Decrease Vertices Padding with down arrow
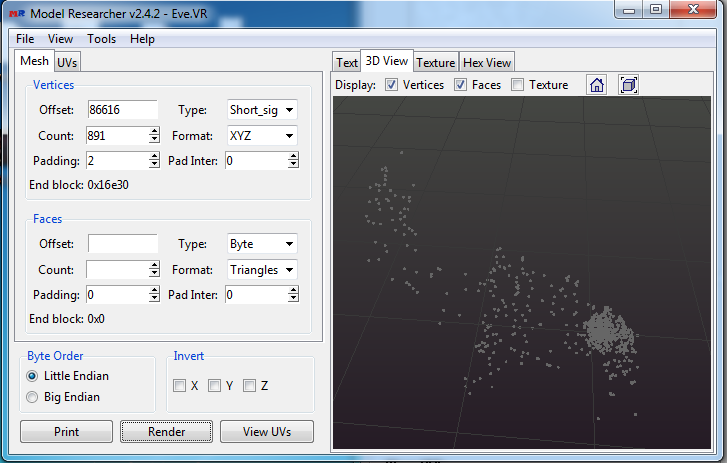727x463 pixels. coord(154,165)
